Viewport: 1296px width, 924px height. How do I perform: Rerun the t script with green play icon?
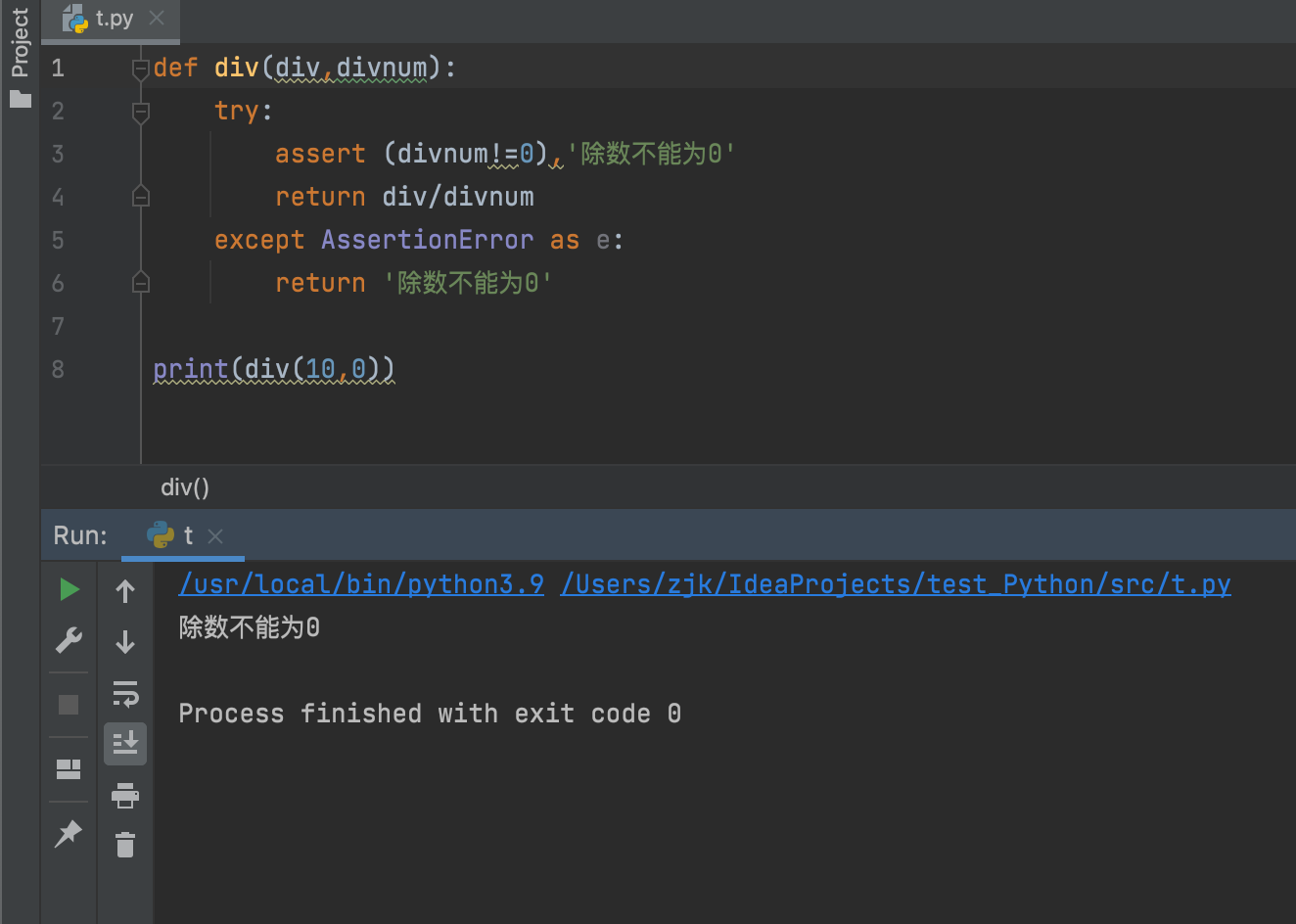pyautogui.click(x=69, y=589)
